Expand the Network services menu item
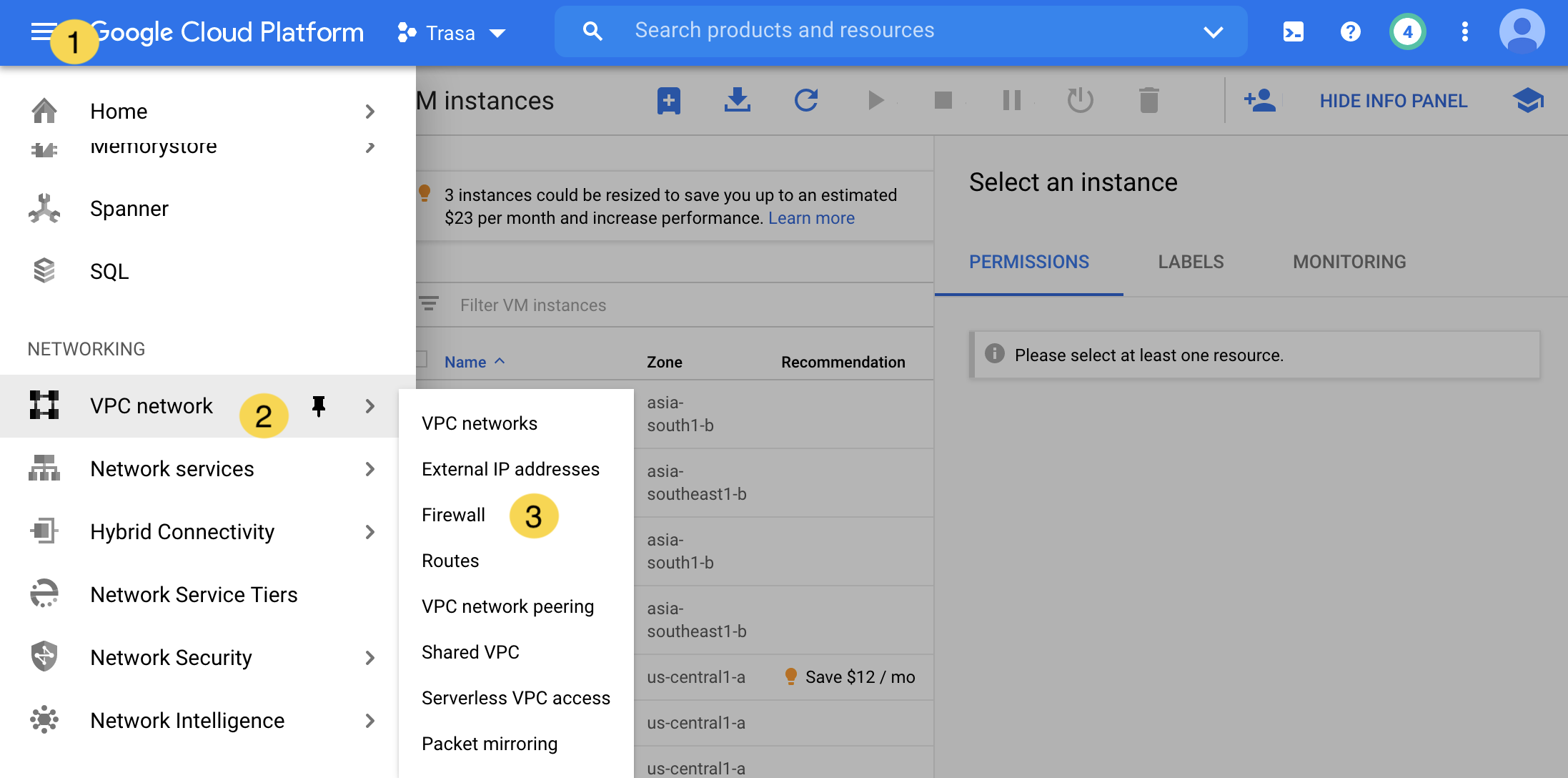The height and width of the screenshot is (778, 1568). click(172, 468)
